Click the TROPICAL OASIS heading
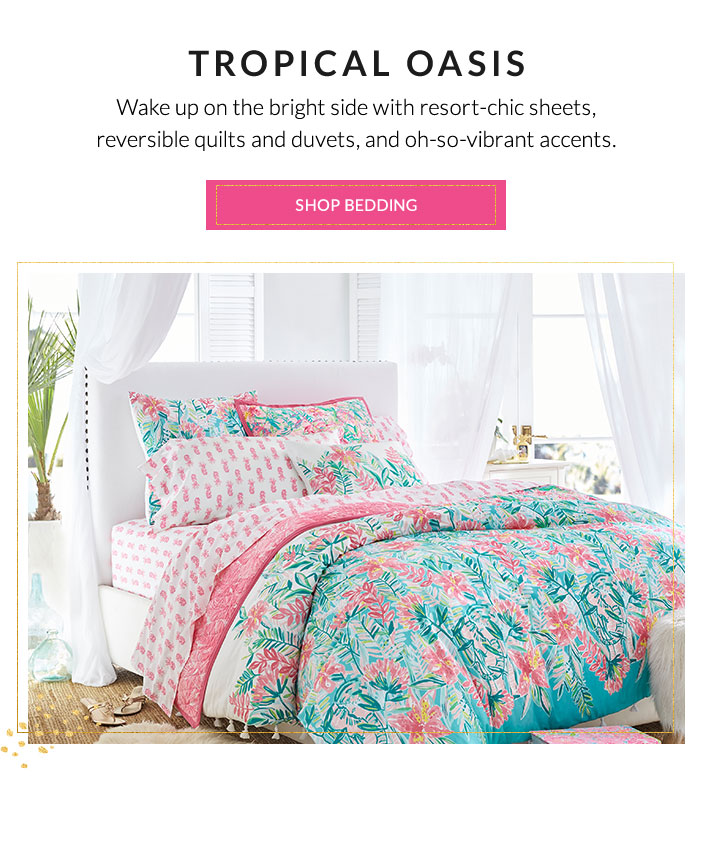The width and height of the screenshot is (702, 841). point(357,63)
